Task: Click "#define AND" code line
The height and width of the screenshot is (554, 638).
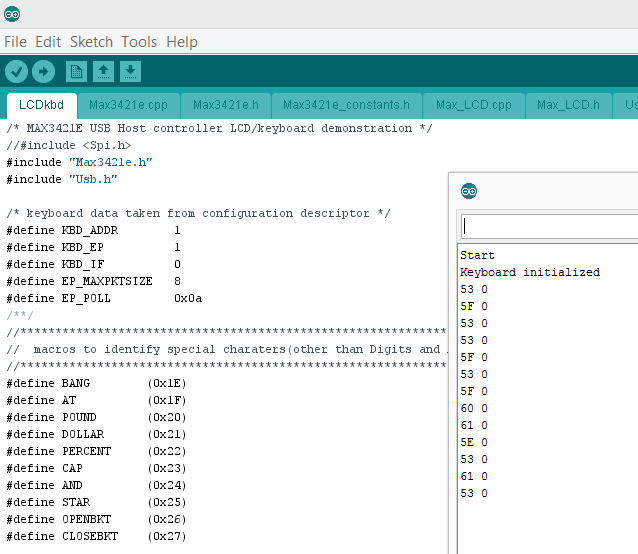Action: (96, 485)
